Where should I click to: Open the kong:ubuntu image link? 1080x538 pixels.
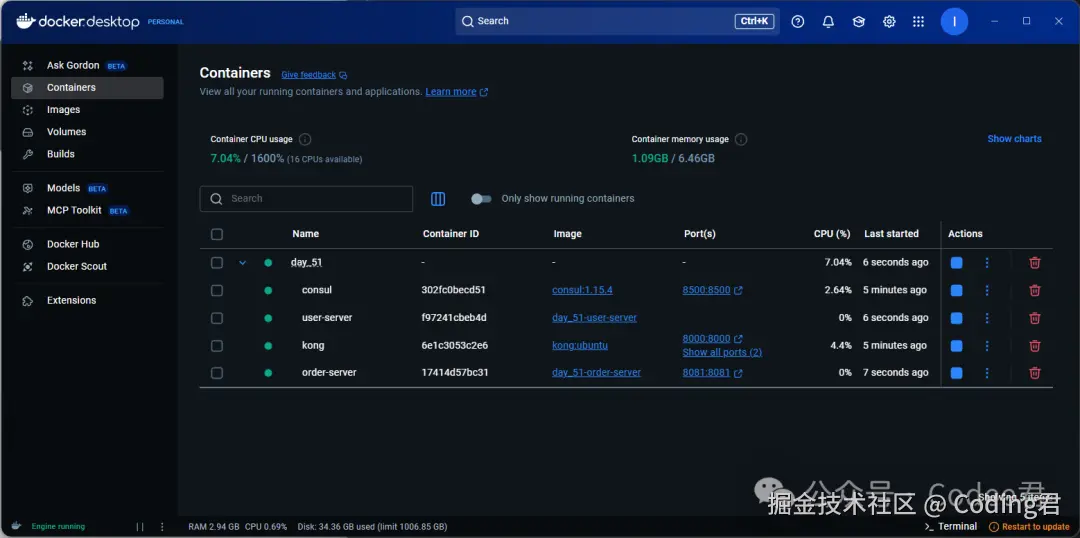click(580, 345)
